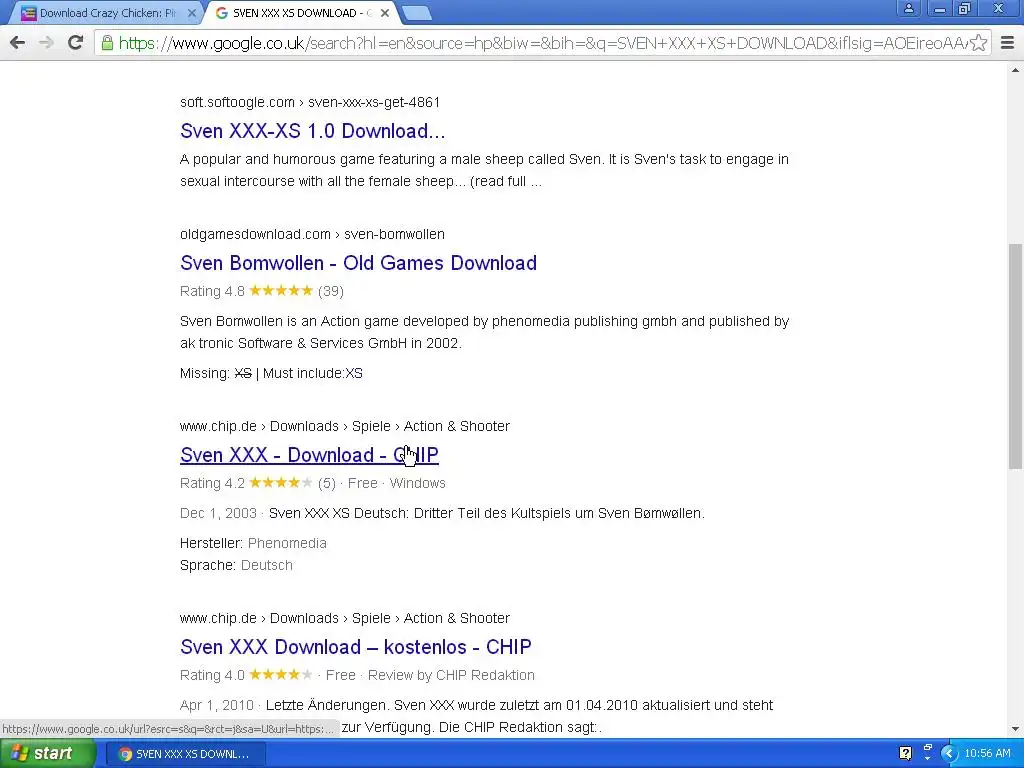Click the green padlock in the address bar
1024x768 pixels.
108,43
